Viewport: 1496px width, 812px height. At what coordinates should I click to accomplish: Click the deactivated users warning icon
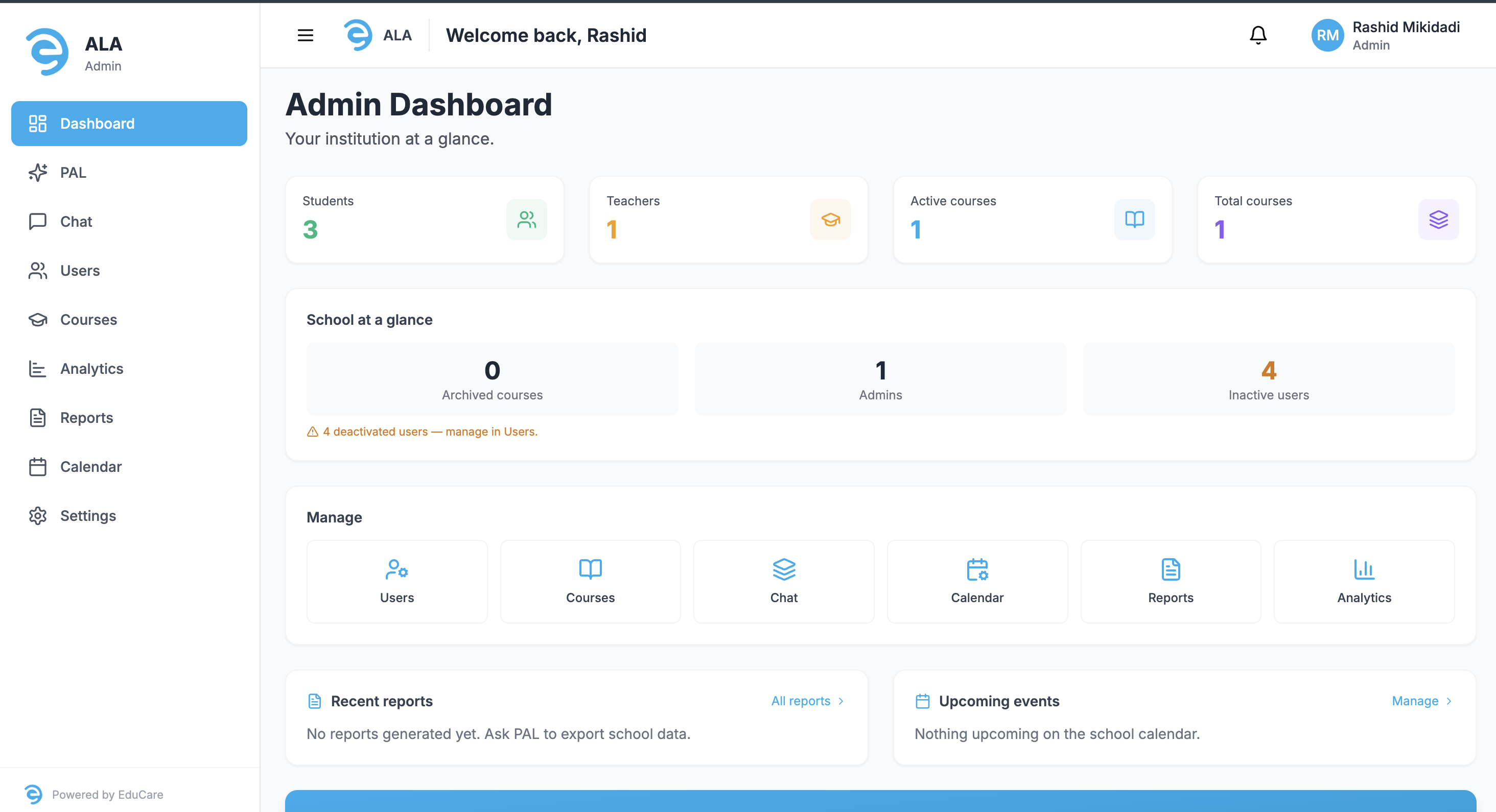313,432
